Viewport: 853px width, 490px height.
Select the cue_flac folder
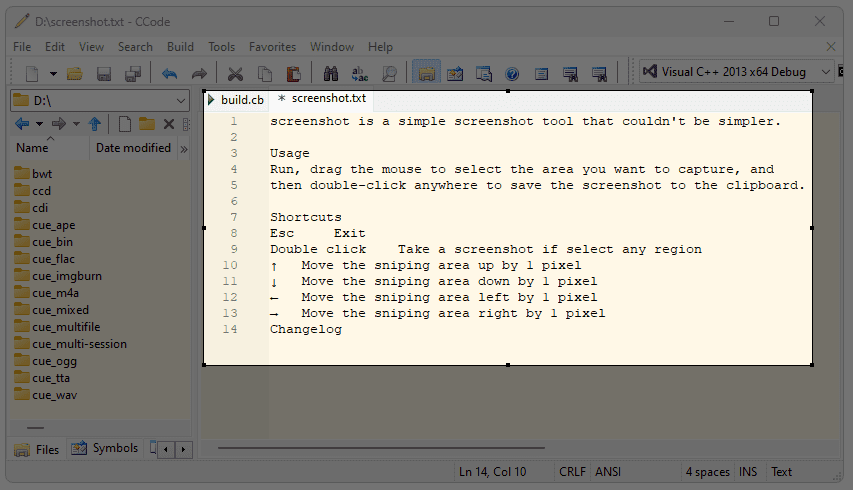coord(45,259)
